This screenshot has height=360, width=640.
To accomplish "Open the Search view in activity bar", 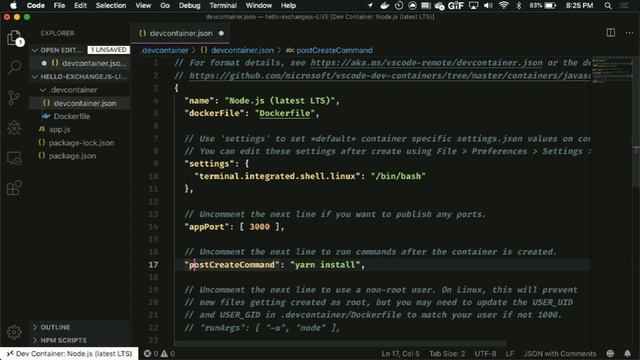I will point(14,67).
